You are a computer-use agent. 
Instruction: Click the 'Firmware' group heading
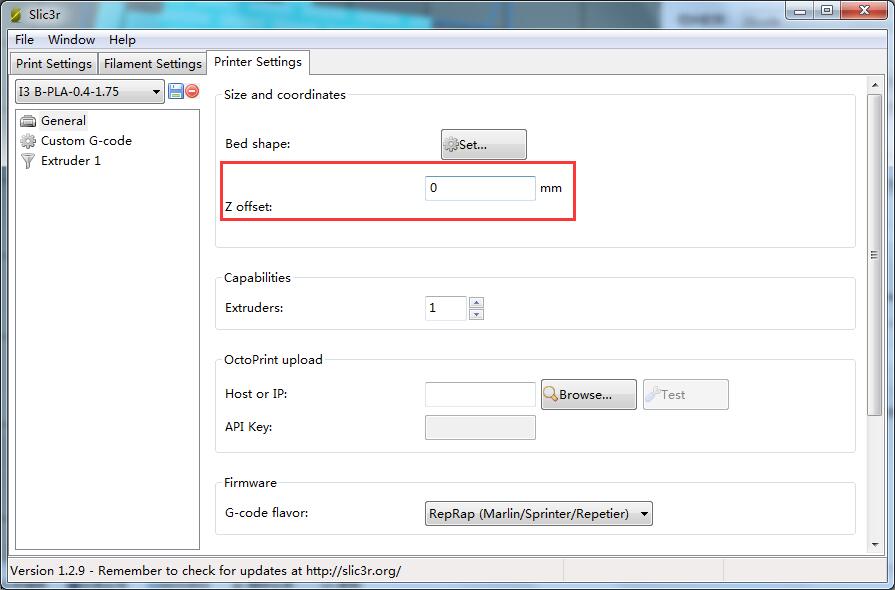pos(250,483)
